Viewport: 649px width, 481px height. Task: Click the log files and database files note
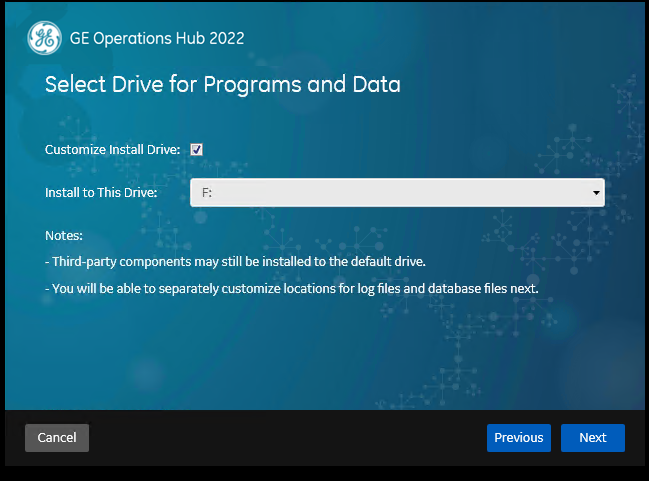292,289
